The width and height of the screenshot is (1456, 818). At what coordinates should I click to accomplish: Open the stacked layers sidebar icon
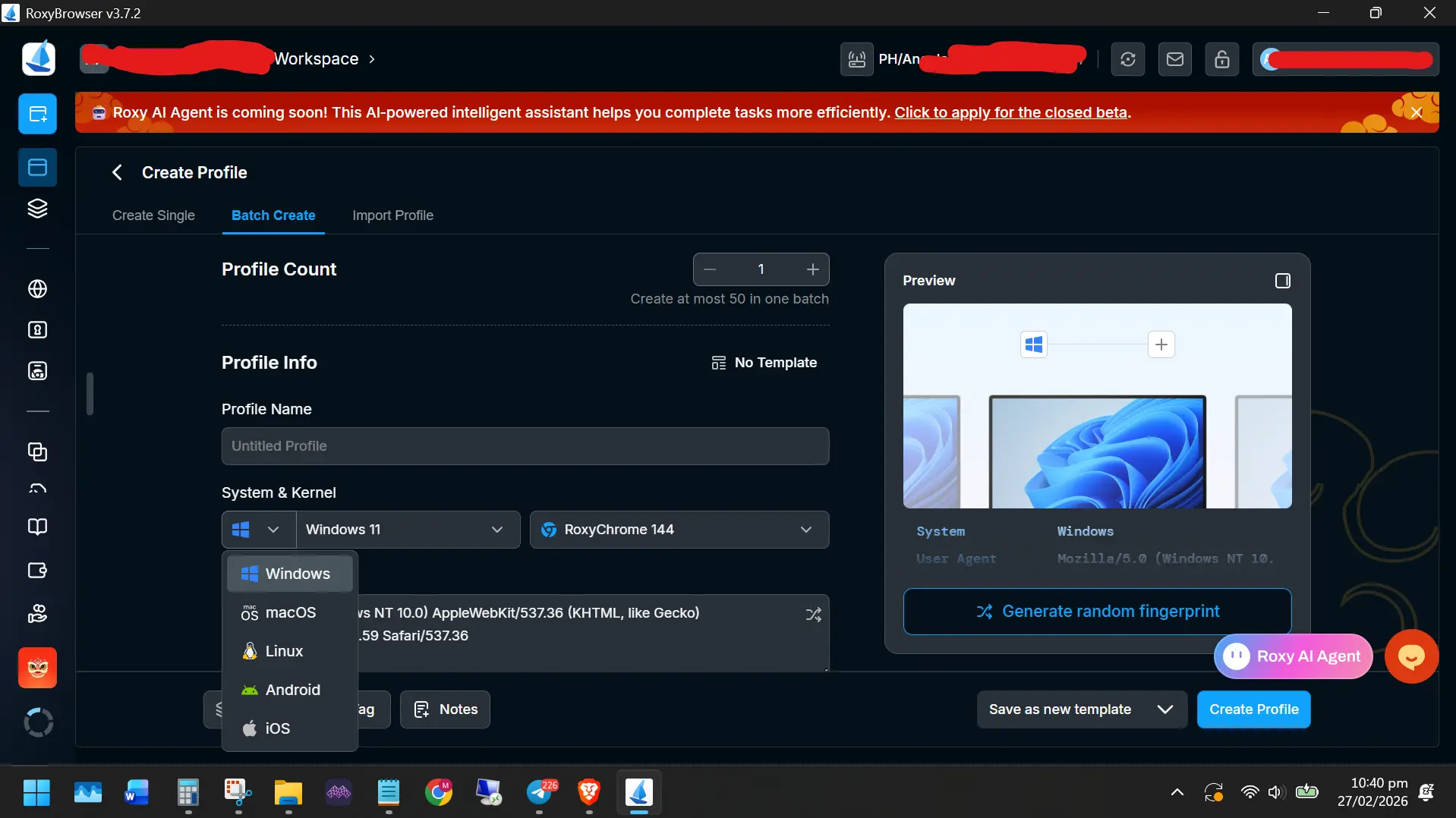pos(38,208)
